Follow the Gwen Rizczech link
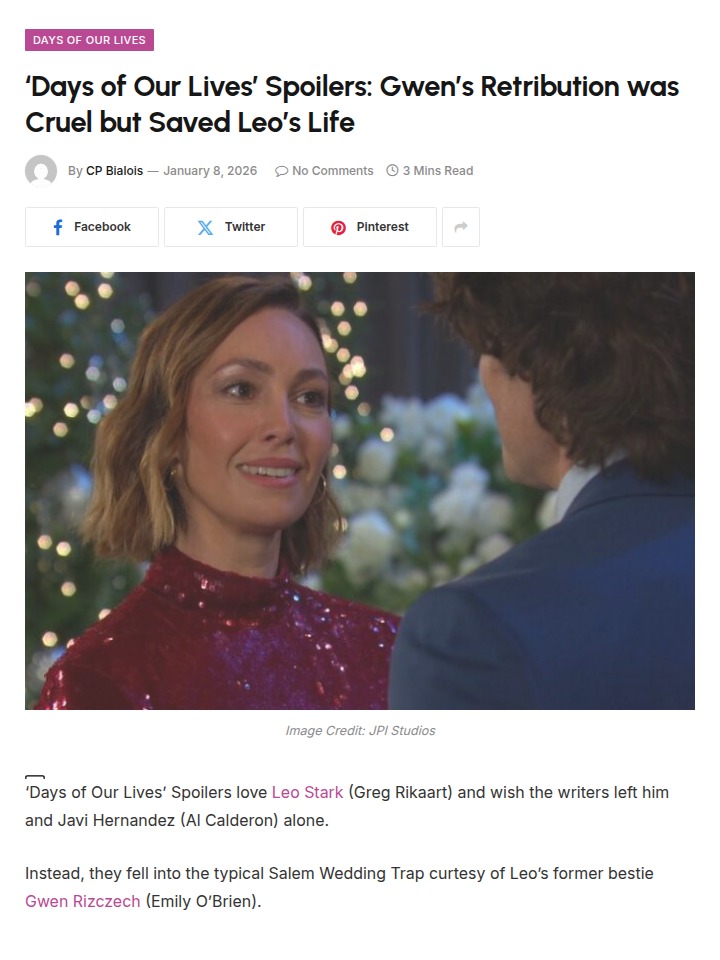Image resolution: width=720 pixels, height=960 pixels. [x=83, y=901]
